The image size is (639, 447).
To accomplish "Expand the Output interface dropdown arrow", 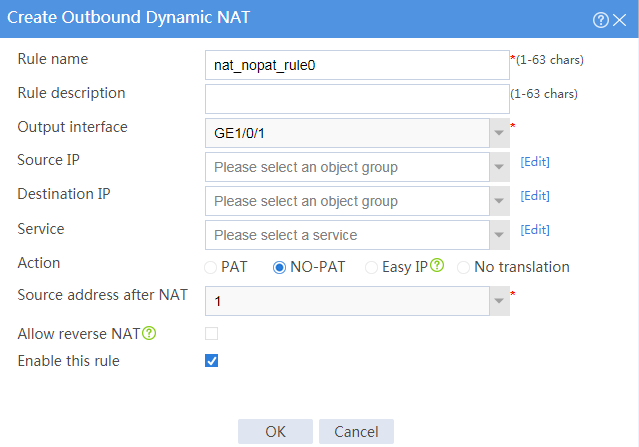I will tap(499, 133).
